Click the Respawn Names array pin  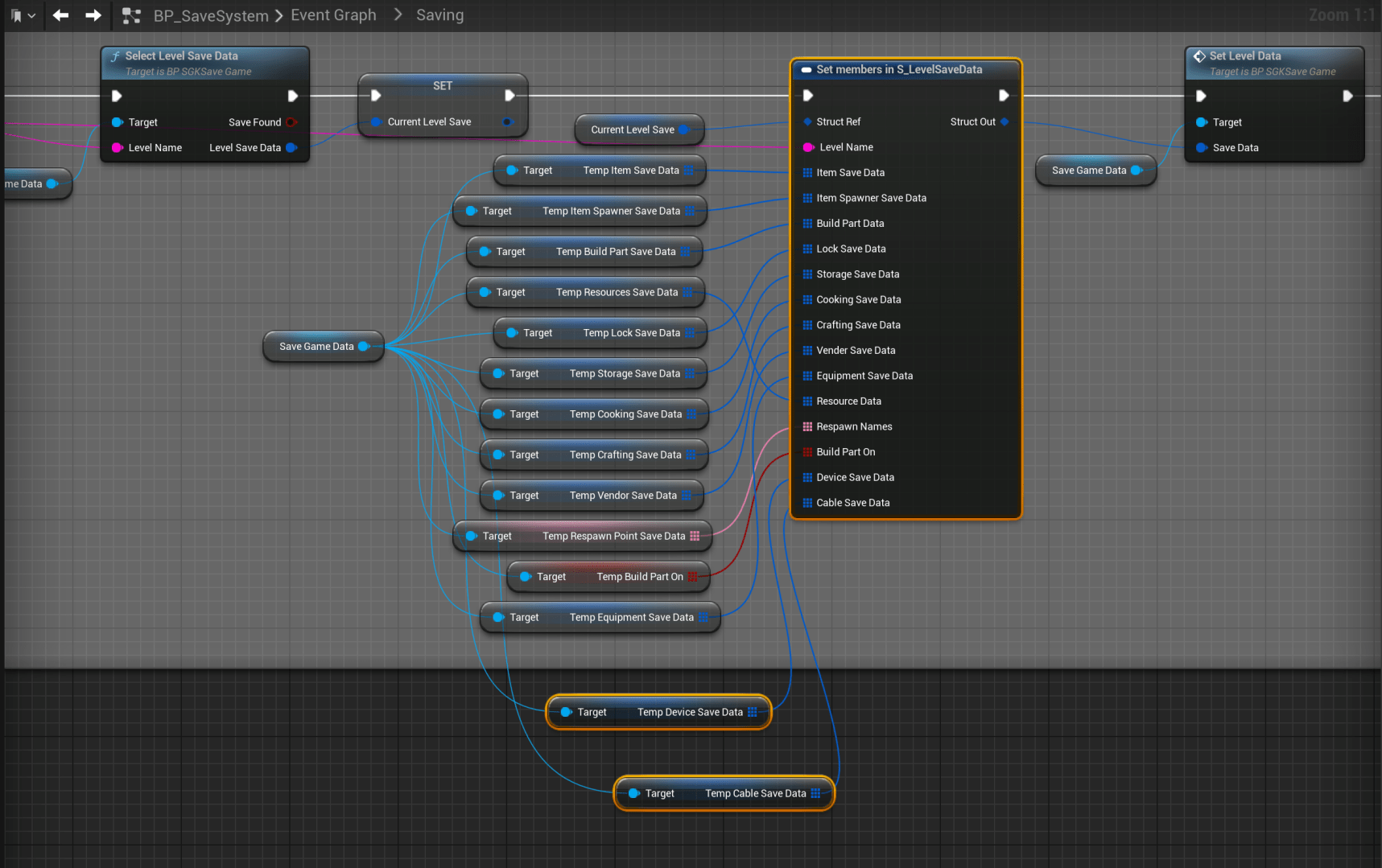click(807, 427)
